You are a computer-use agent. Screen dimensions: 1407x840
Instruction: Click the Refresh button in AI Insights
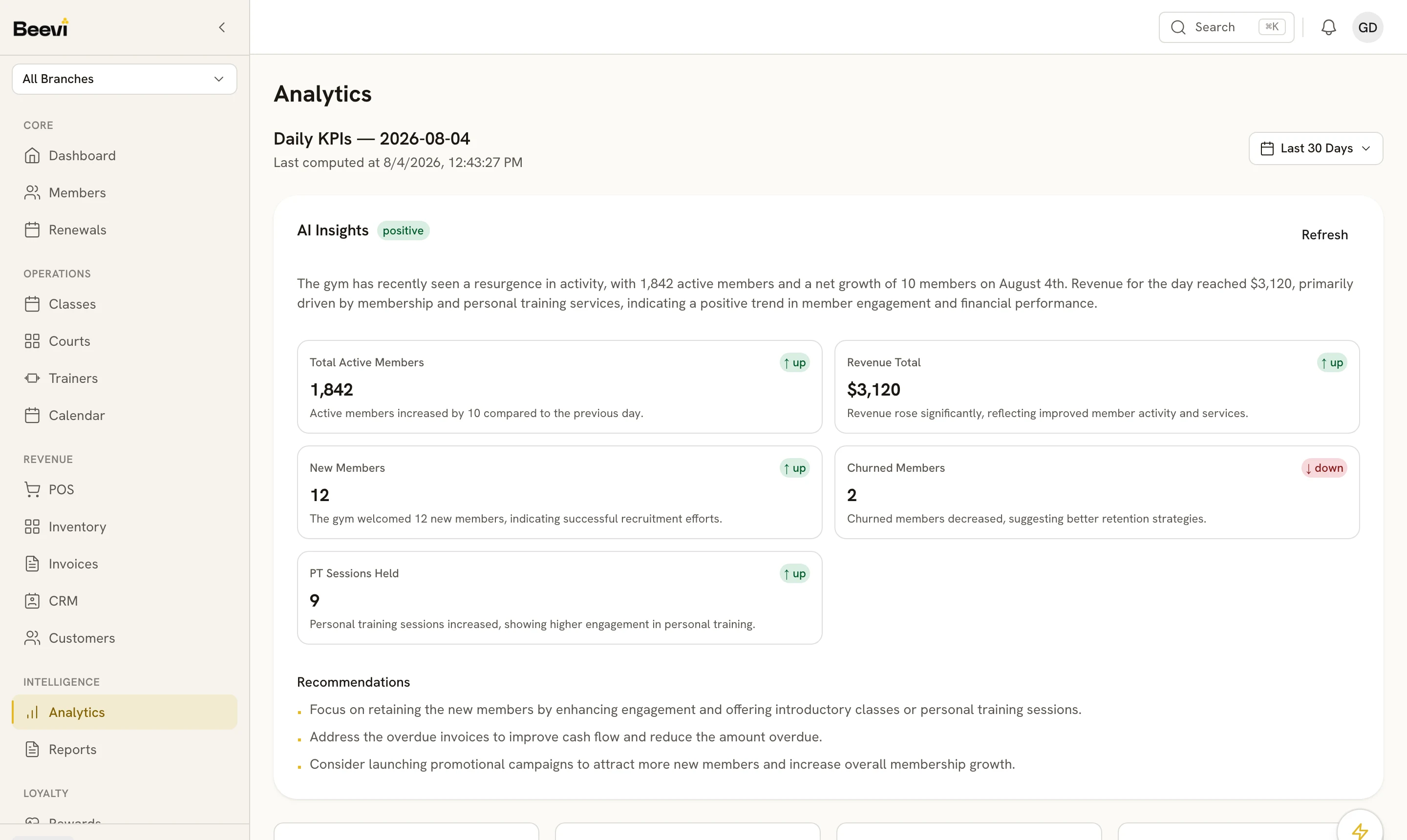coord(1324,235)
